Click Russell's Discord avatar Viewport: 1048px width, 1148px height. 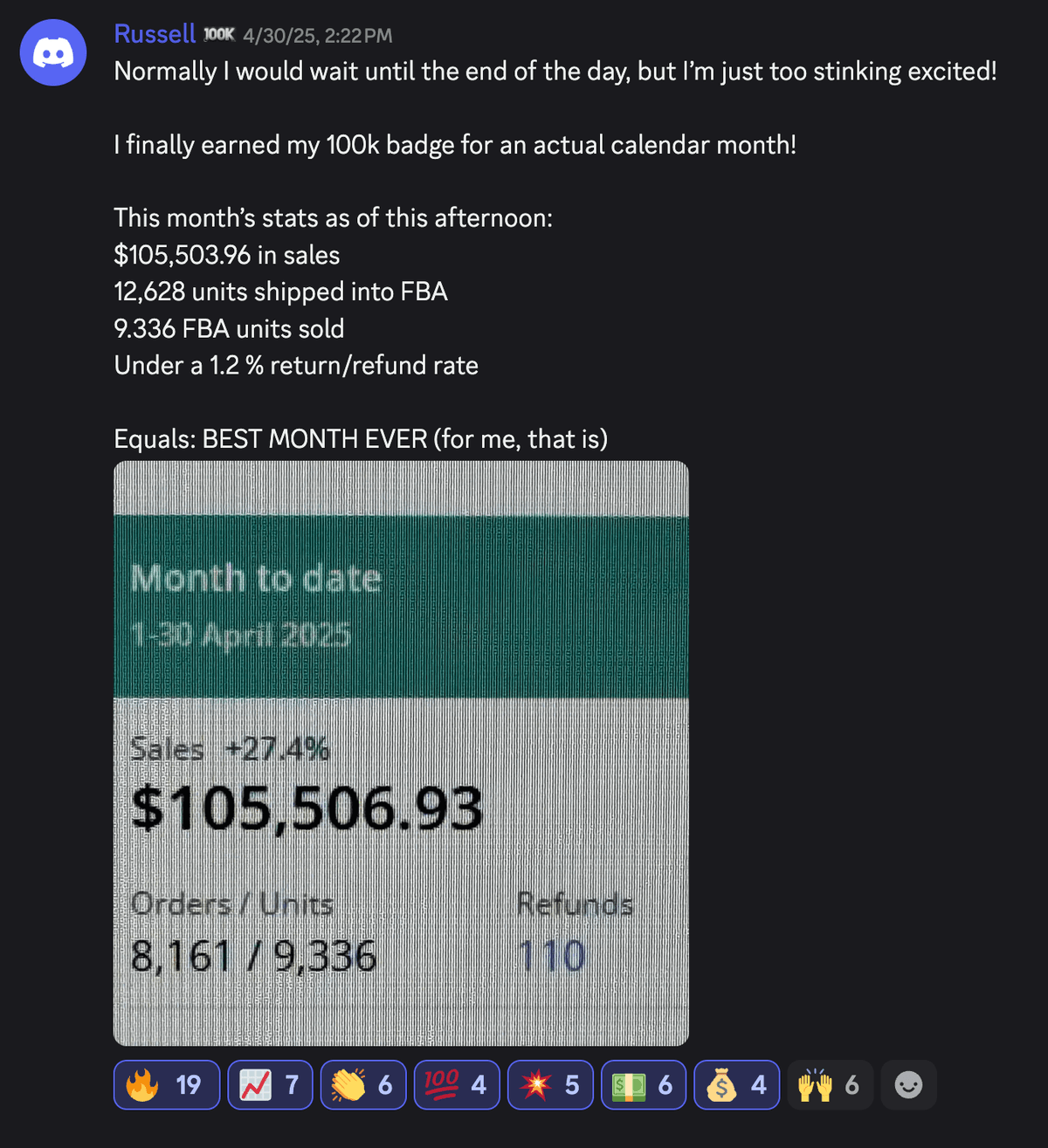tap(52, 52)
